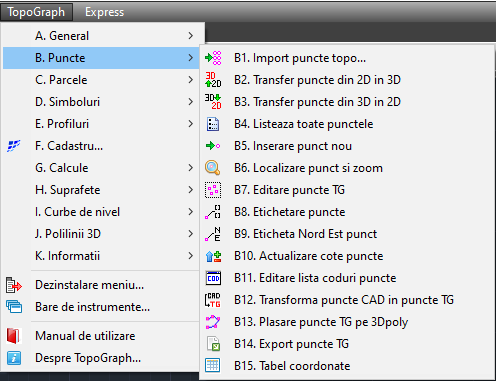This screenshot has height=381, width=496.
Task: Select the I. Curbe de nivel entry
Action: [101, 212]
